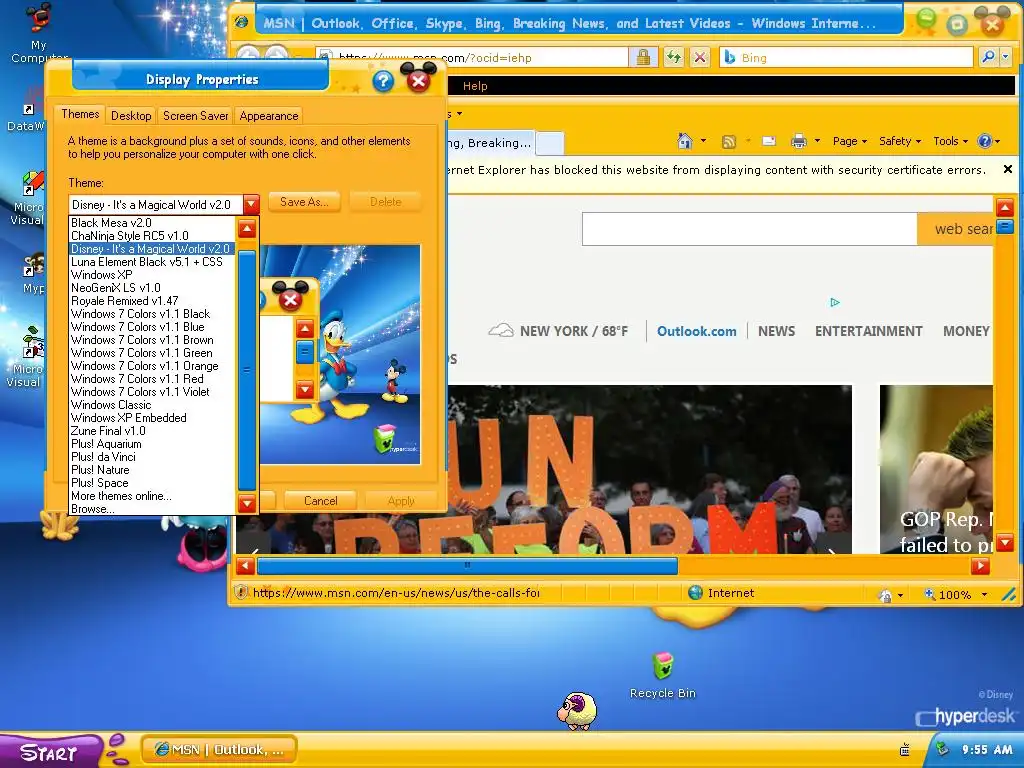This screenshot has width=1024, height=768.
Task: Expand the Print button dropdown arrow
Action: 817,140
